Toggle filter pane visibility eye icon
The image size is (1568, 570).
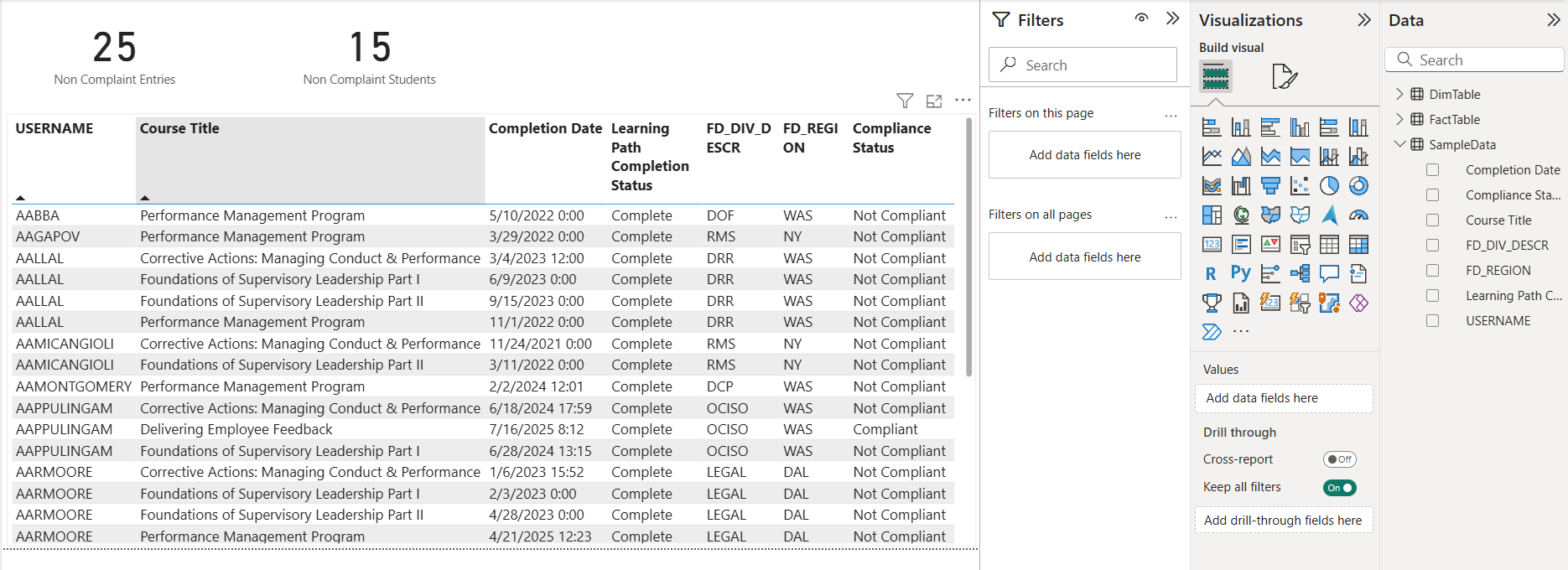(x=1141, y=18)
